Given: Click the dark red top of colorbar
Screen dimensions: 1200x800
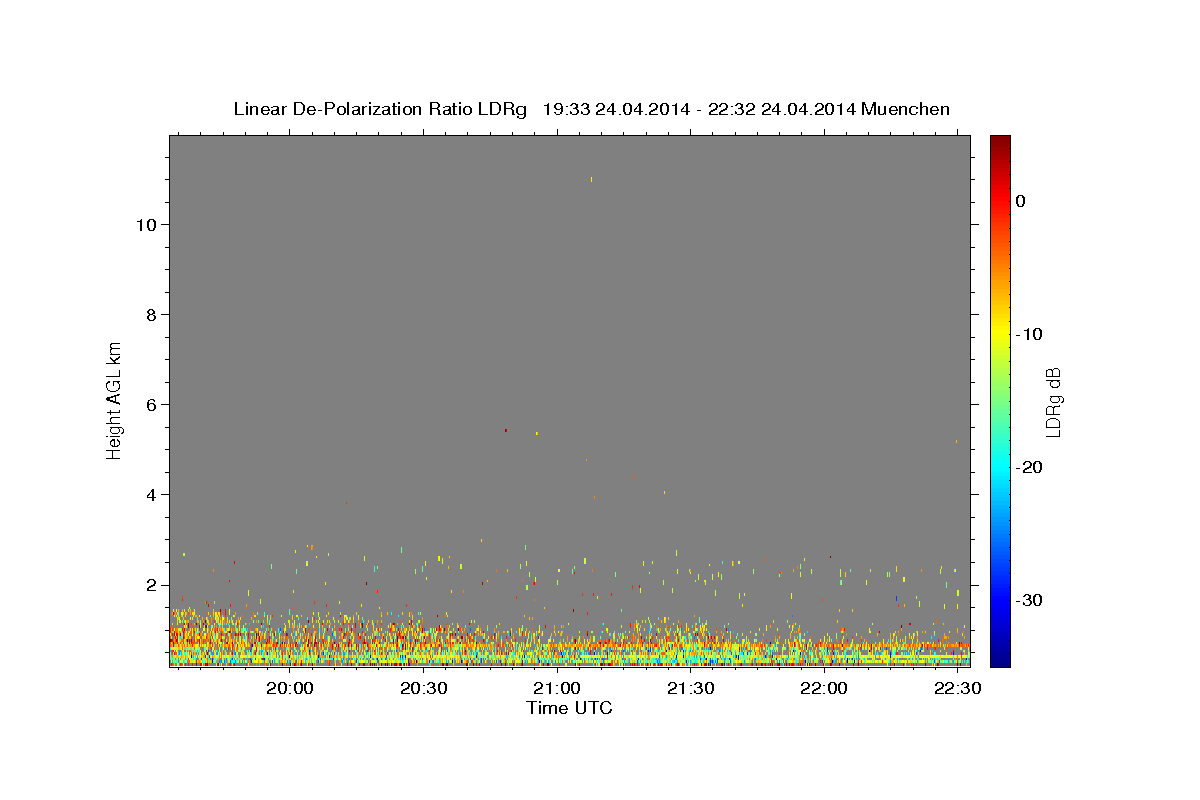Looking at the screenshot, I should coord(1000,143).
